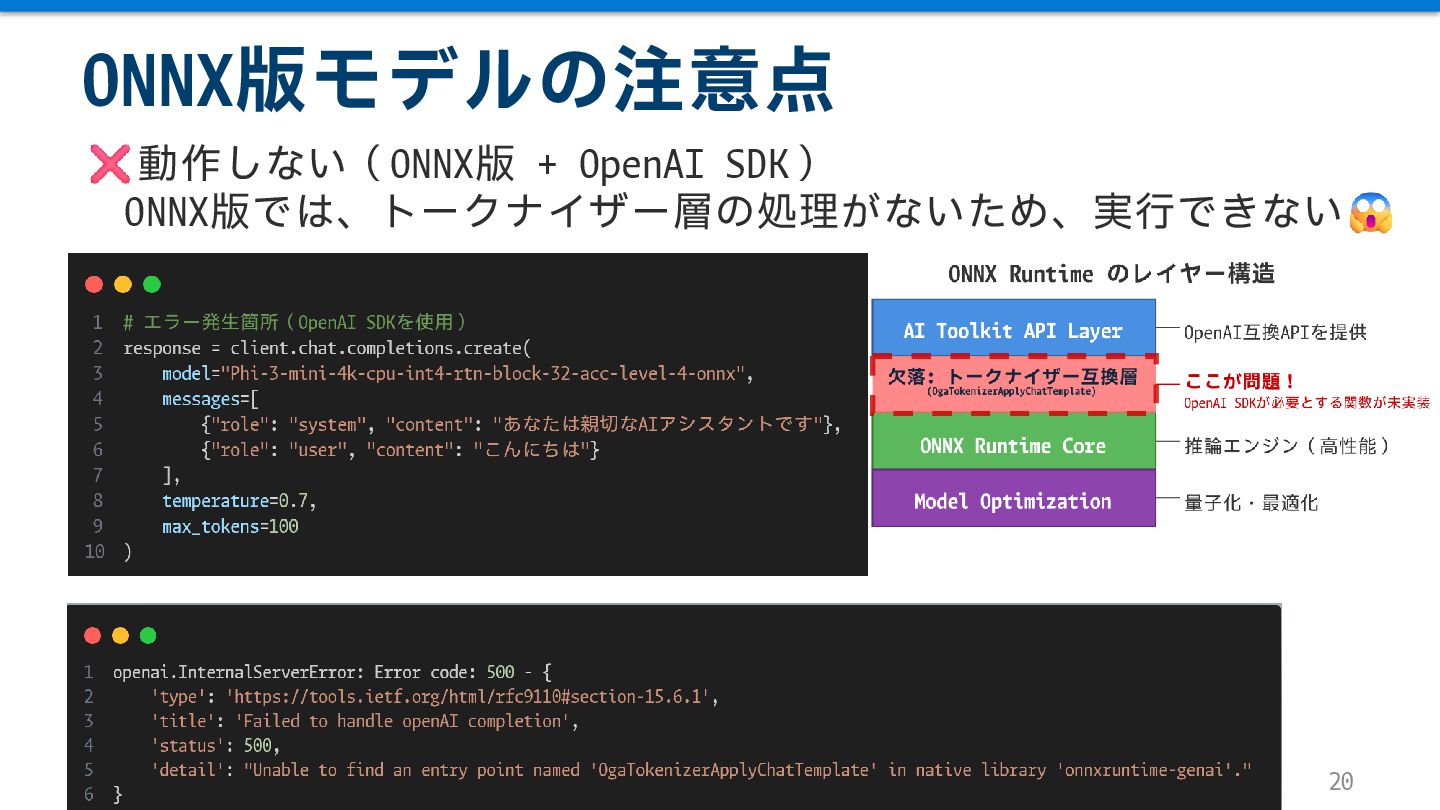Viewport: 1440px width, 810px height.
Task: Click the label 推論エンジン（高性能）
Action: (1287, 446)
